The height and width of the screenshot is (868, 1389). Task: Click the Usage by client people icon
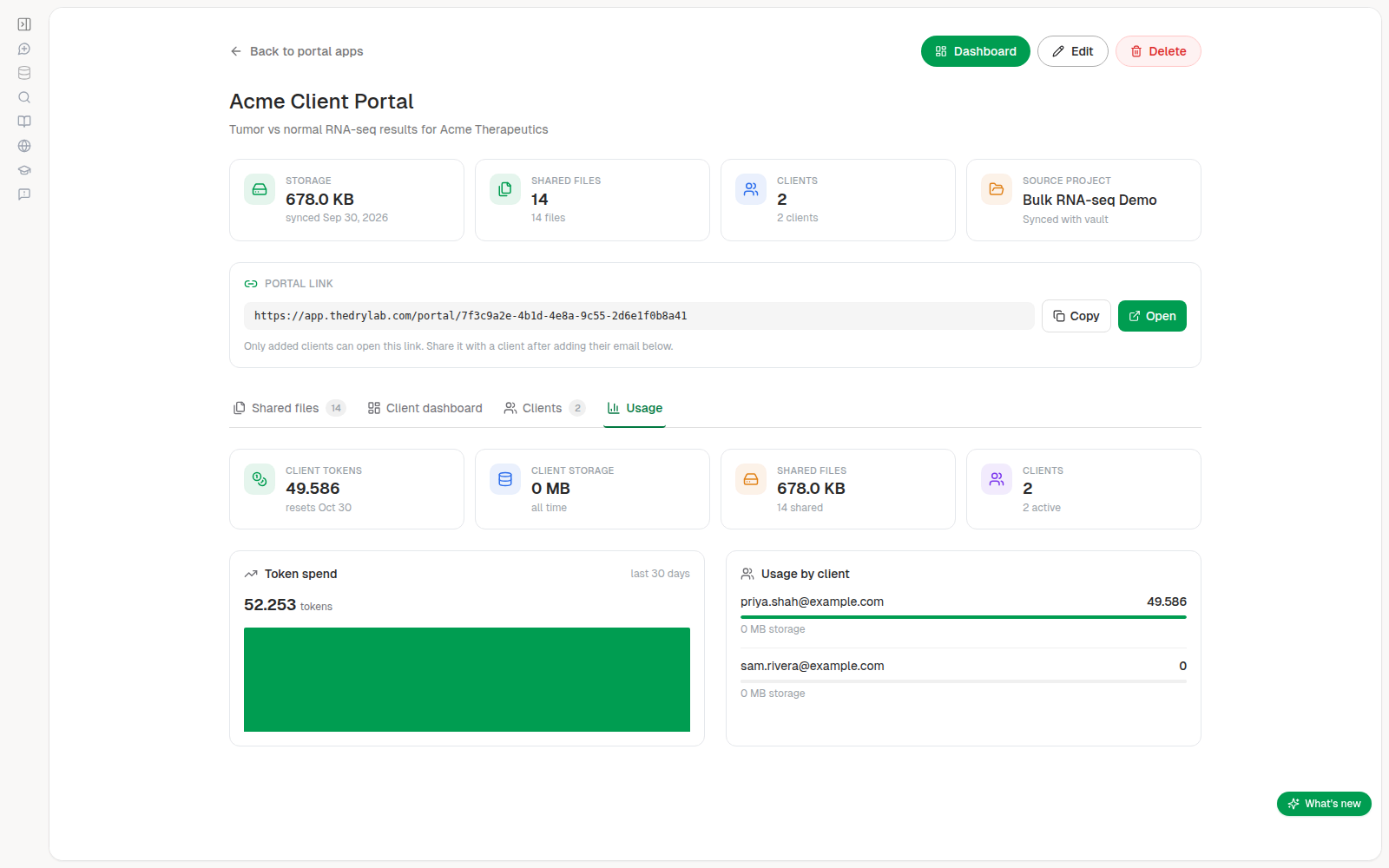747,574
